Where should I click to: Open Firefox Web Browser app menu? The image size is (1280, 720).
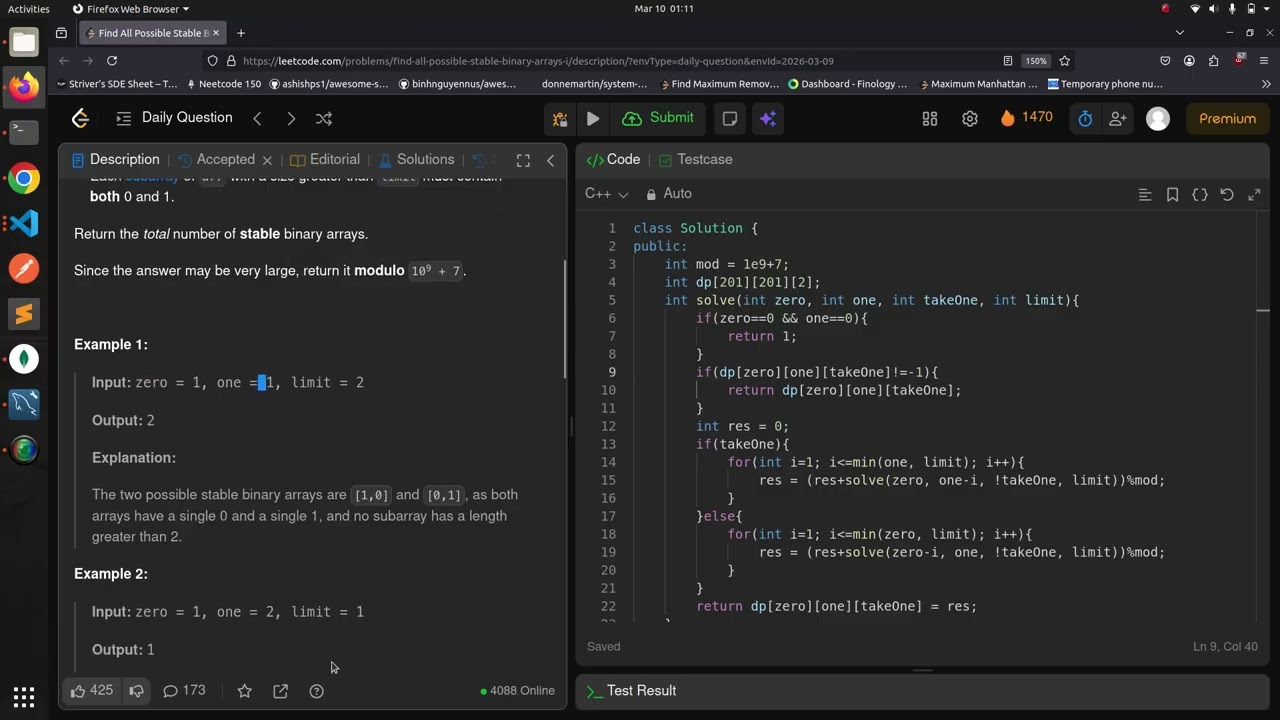tap(131, 9)
